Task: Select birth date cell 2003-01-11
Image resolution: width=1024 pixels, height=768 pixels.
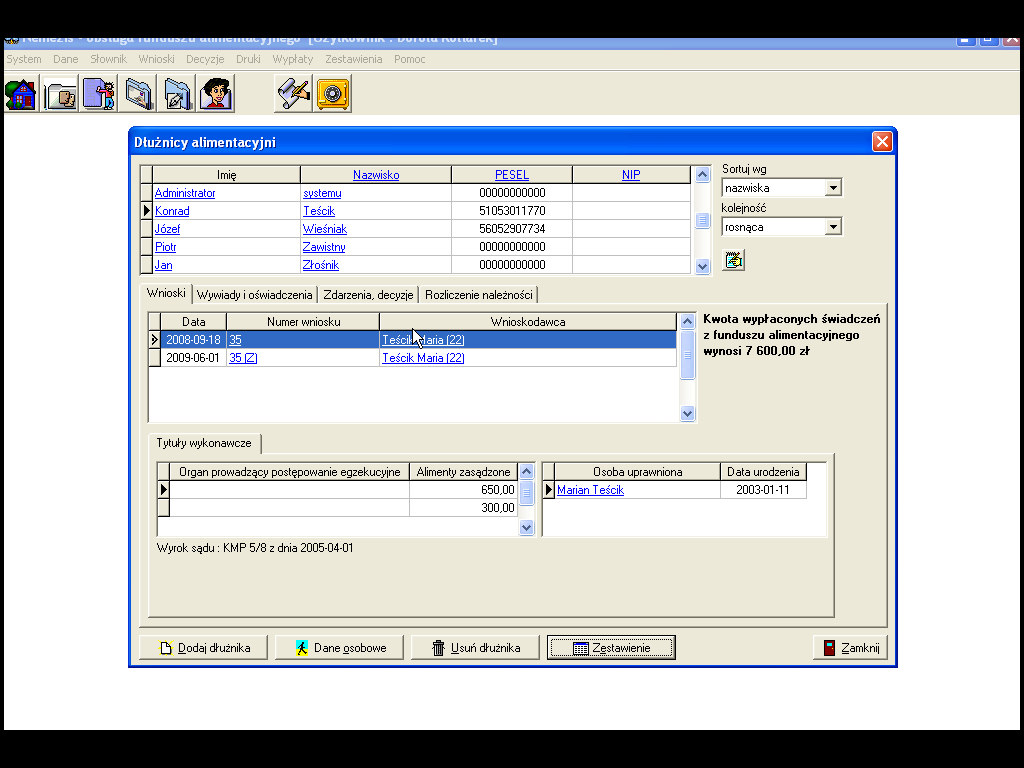Action: [763, 490]
